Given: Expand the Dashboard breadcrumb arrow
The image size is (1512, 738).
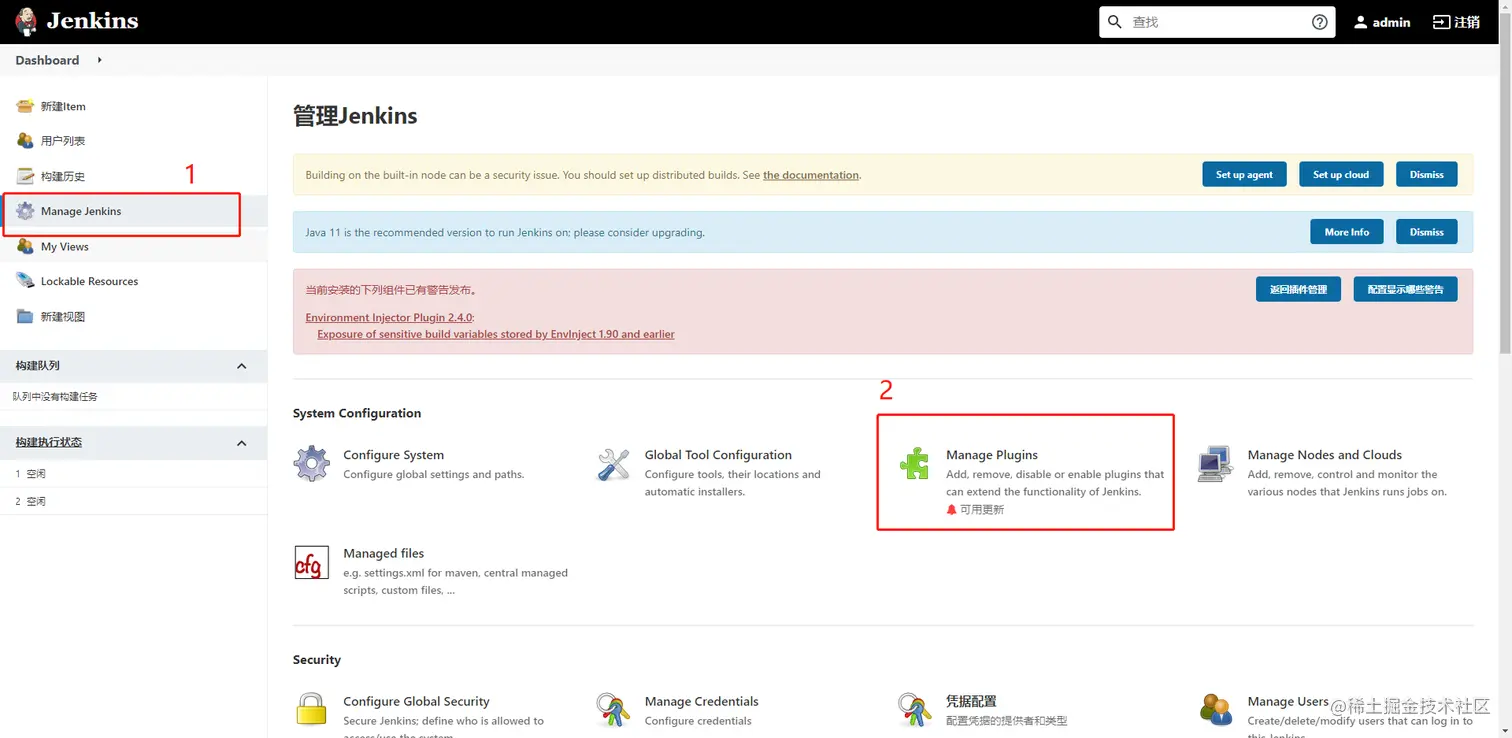Looking at the screenshot, I should (x=99, y=60).
